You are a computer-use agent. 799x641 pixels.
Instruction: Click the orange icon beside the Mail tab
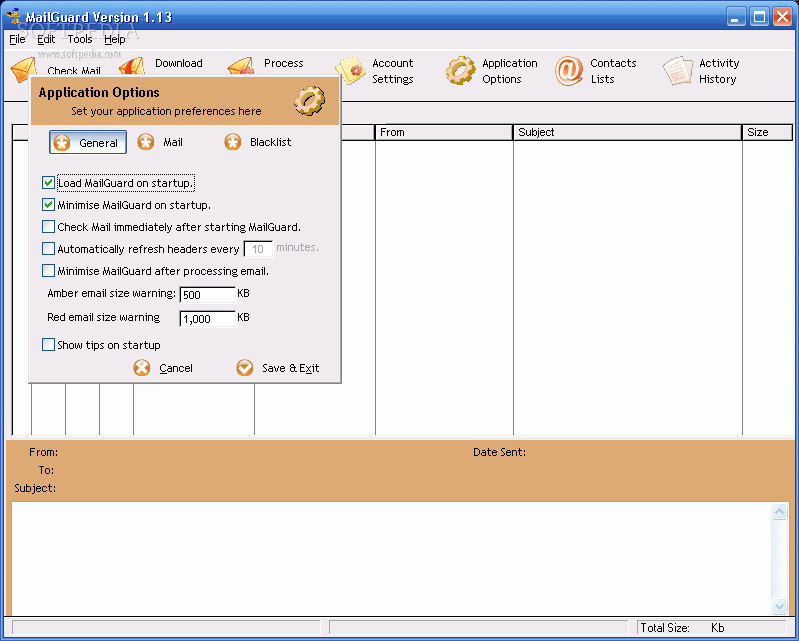click(146, 142)
